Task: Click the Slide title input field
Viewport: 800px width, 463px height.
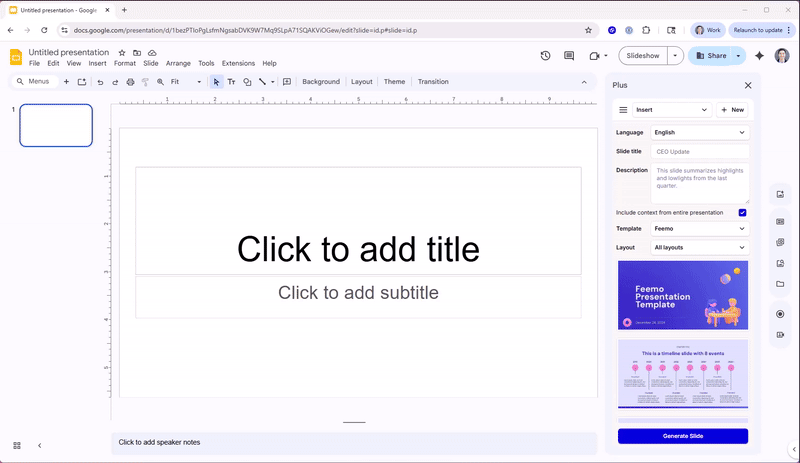Action: (699, 151)
